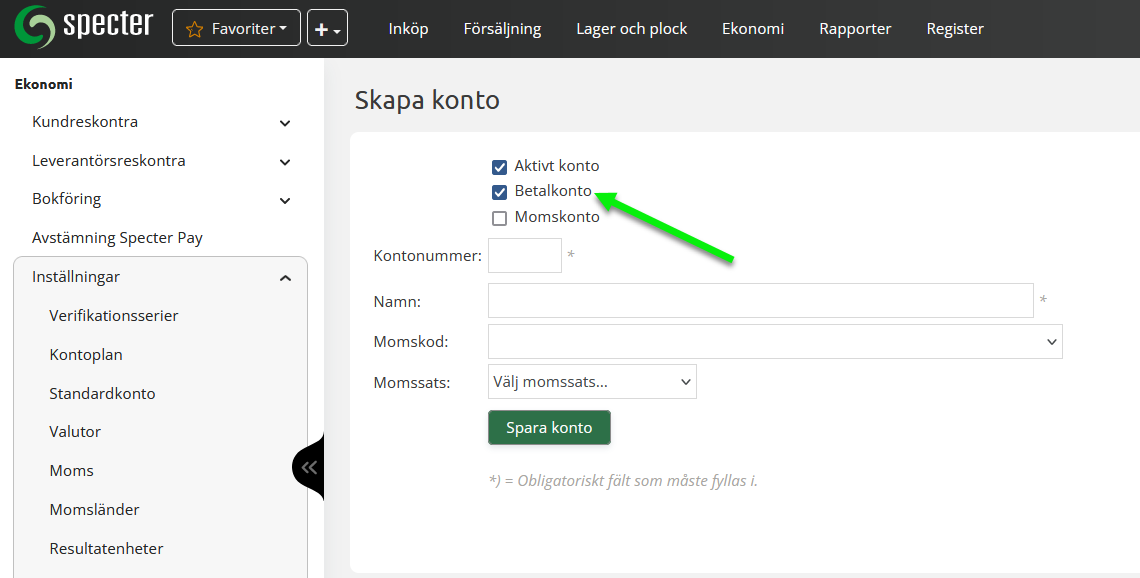Click the Namn text field
Screen dimensions: 1140x578
(760, 301)
